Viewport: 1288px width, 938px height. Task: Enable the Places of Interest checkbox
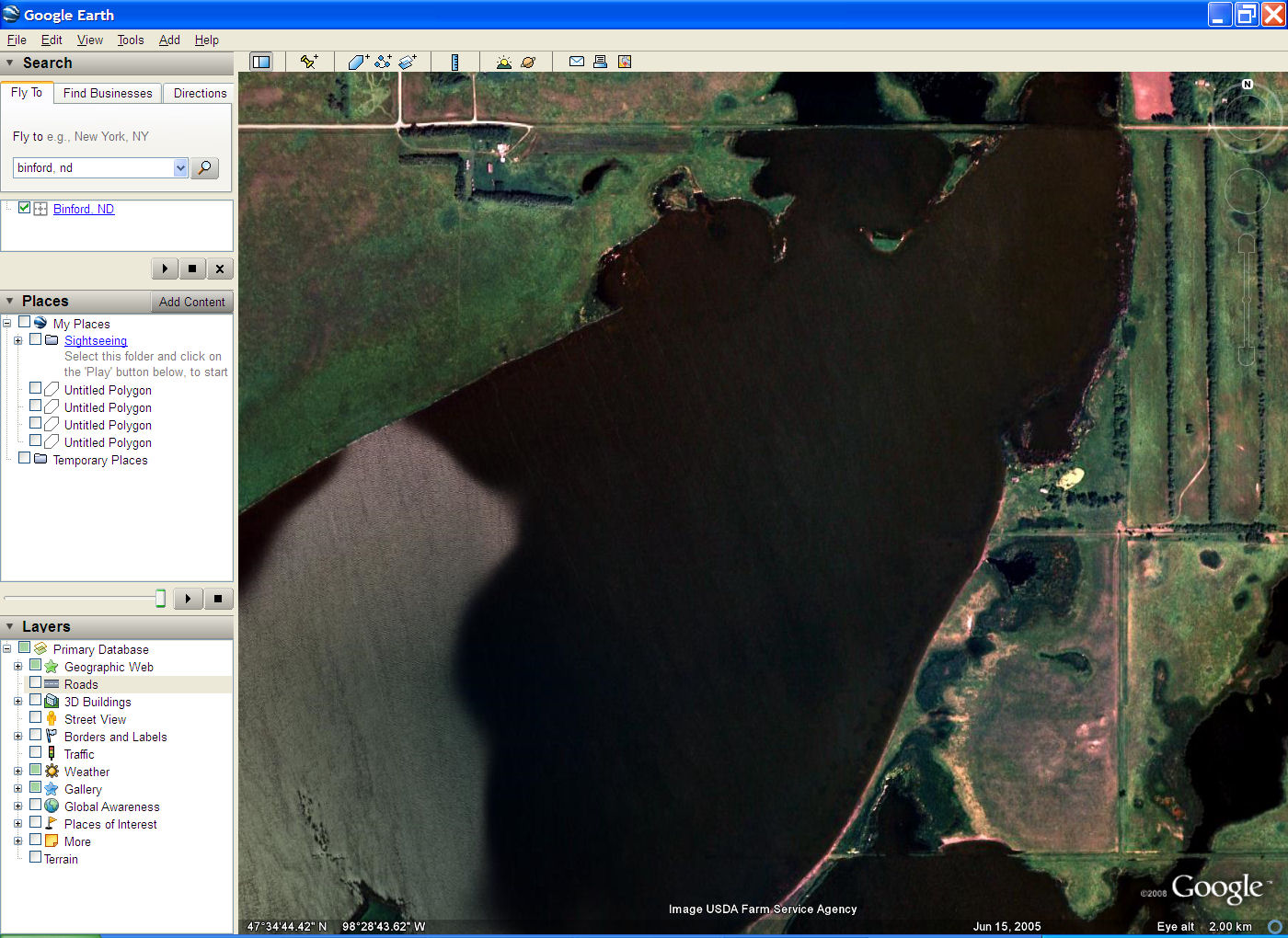click(36, 822)
